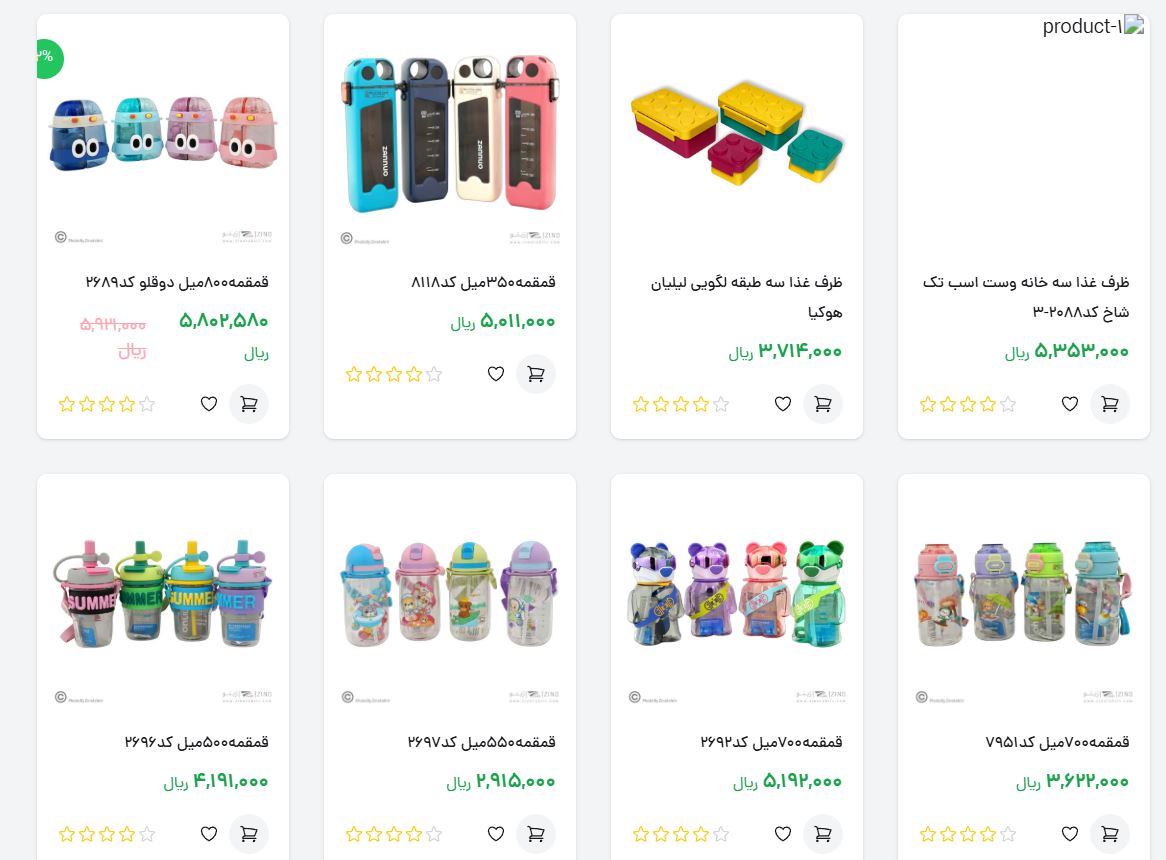Toggle wishlist heart for the 700ml flask 7951
The width and height of the screenshot is (1166, 860).
1070,834
